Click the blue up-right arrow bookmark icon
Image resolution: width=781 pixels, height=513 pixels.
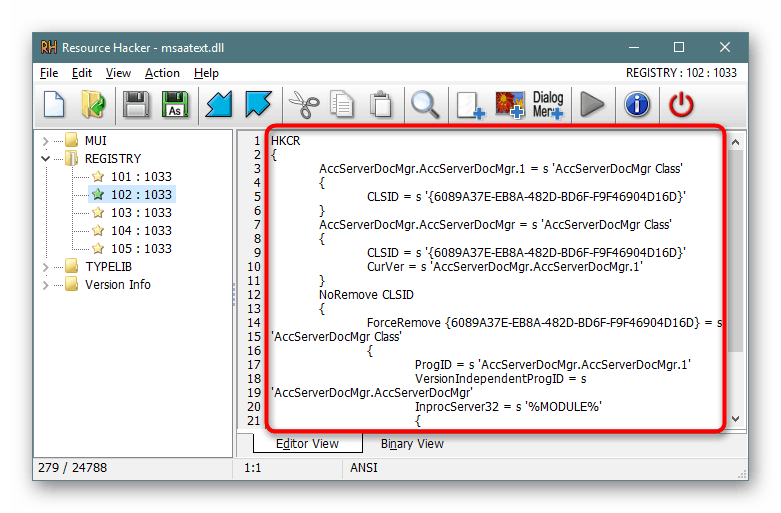click(x=258, y=105)
